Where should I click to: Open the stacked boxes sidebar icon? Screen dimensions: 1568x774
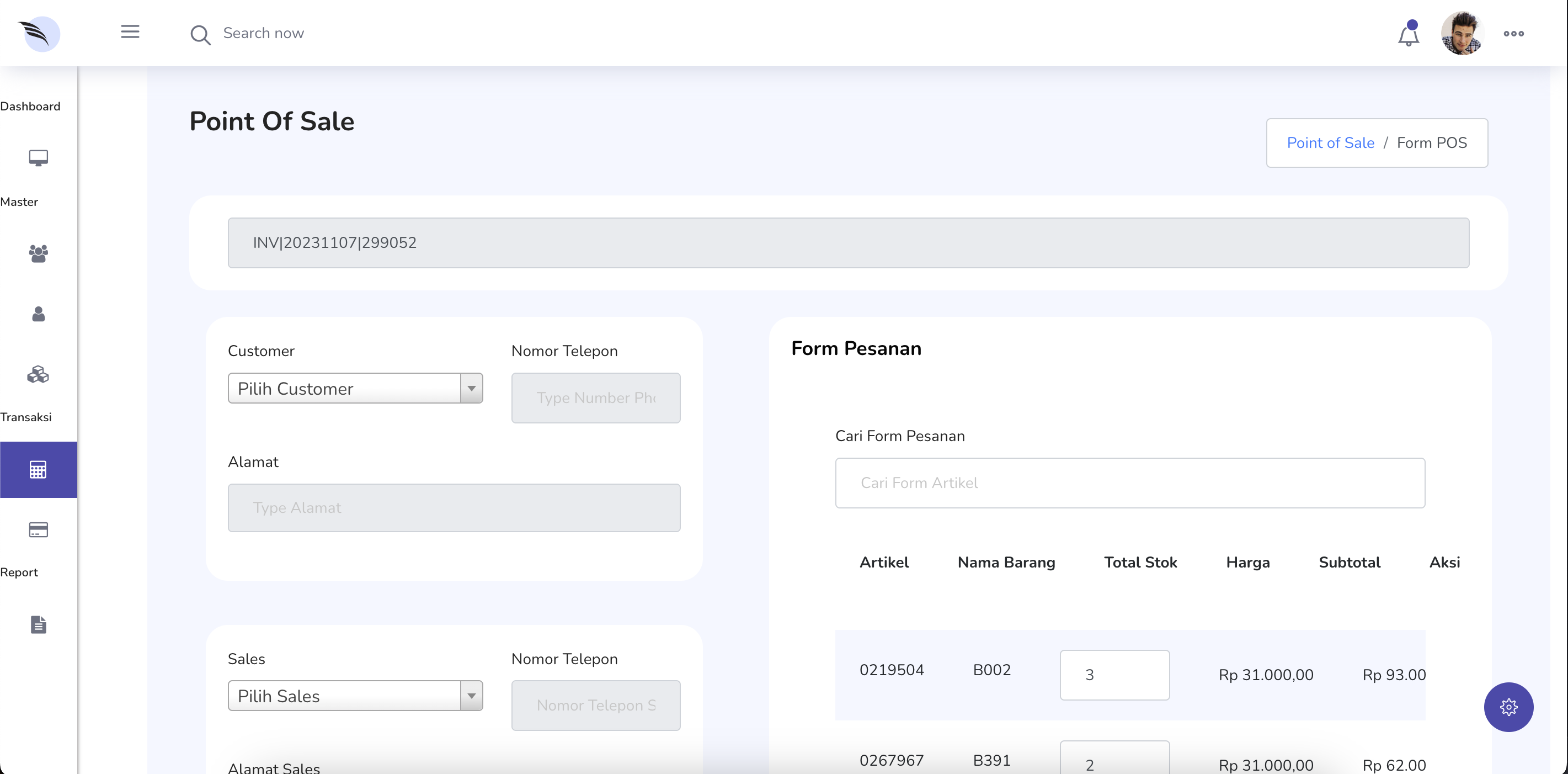click(x=39, y=374)
